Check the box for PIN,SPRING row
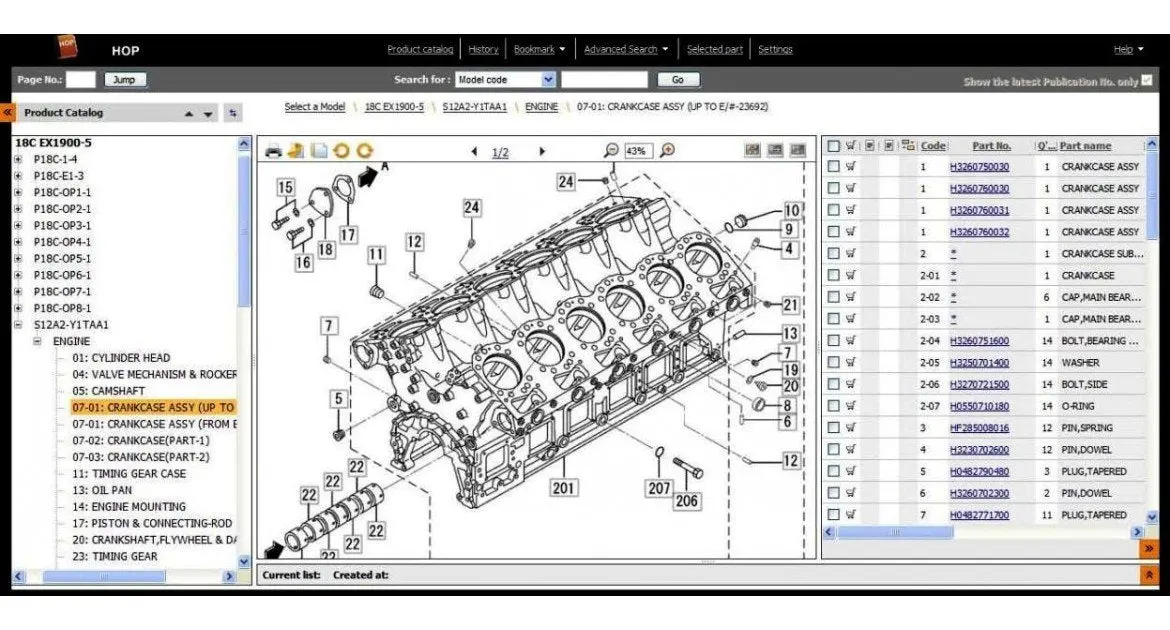The width and height of the screenshot is (1170, 630). (833, 427)
